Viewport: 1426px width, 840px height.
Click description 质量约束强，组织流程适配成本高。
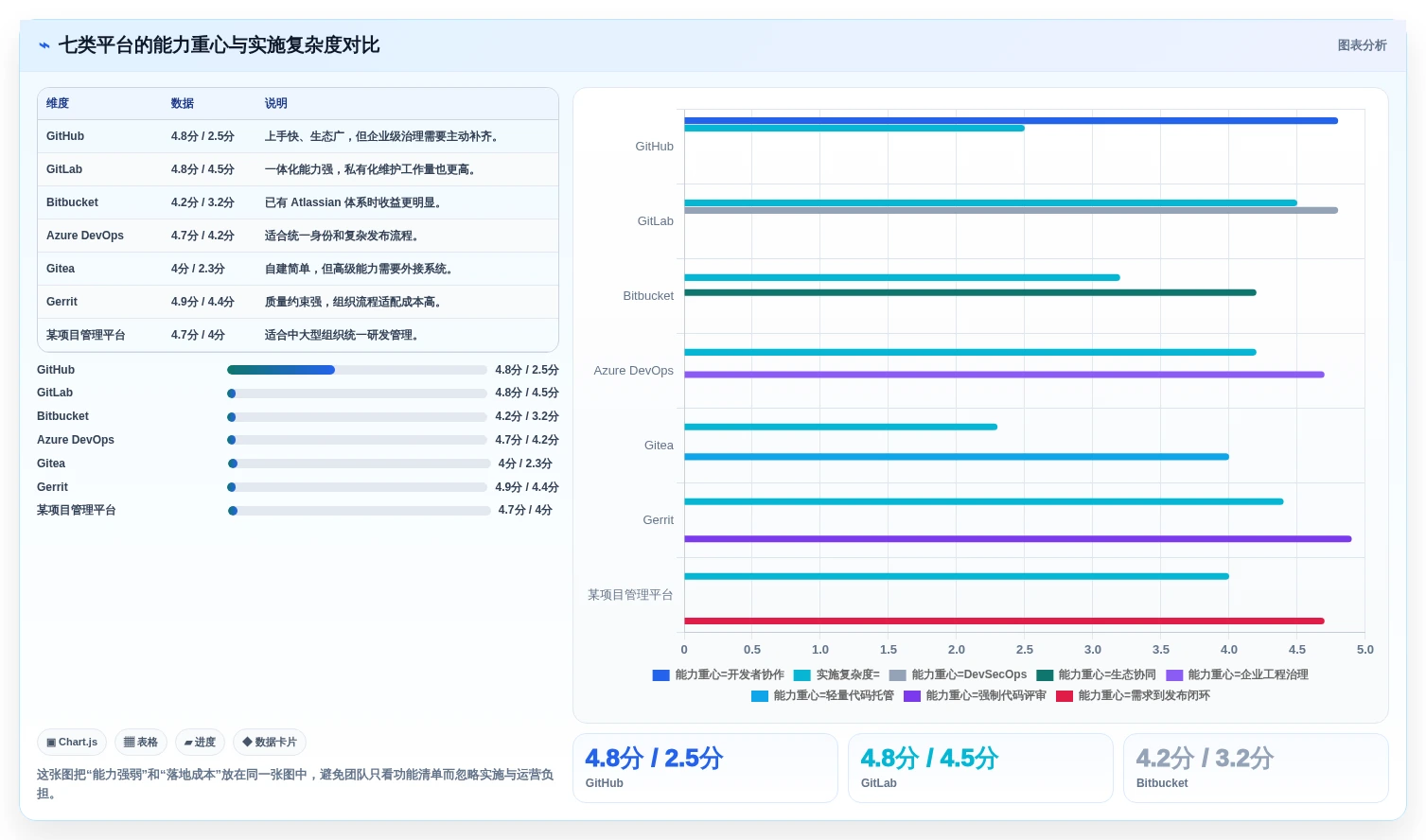point(353,302)
